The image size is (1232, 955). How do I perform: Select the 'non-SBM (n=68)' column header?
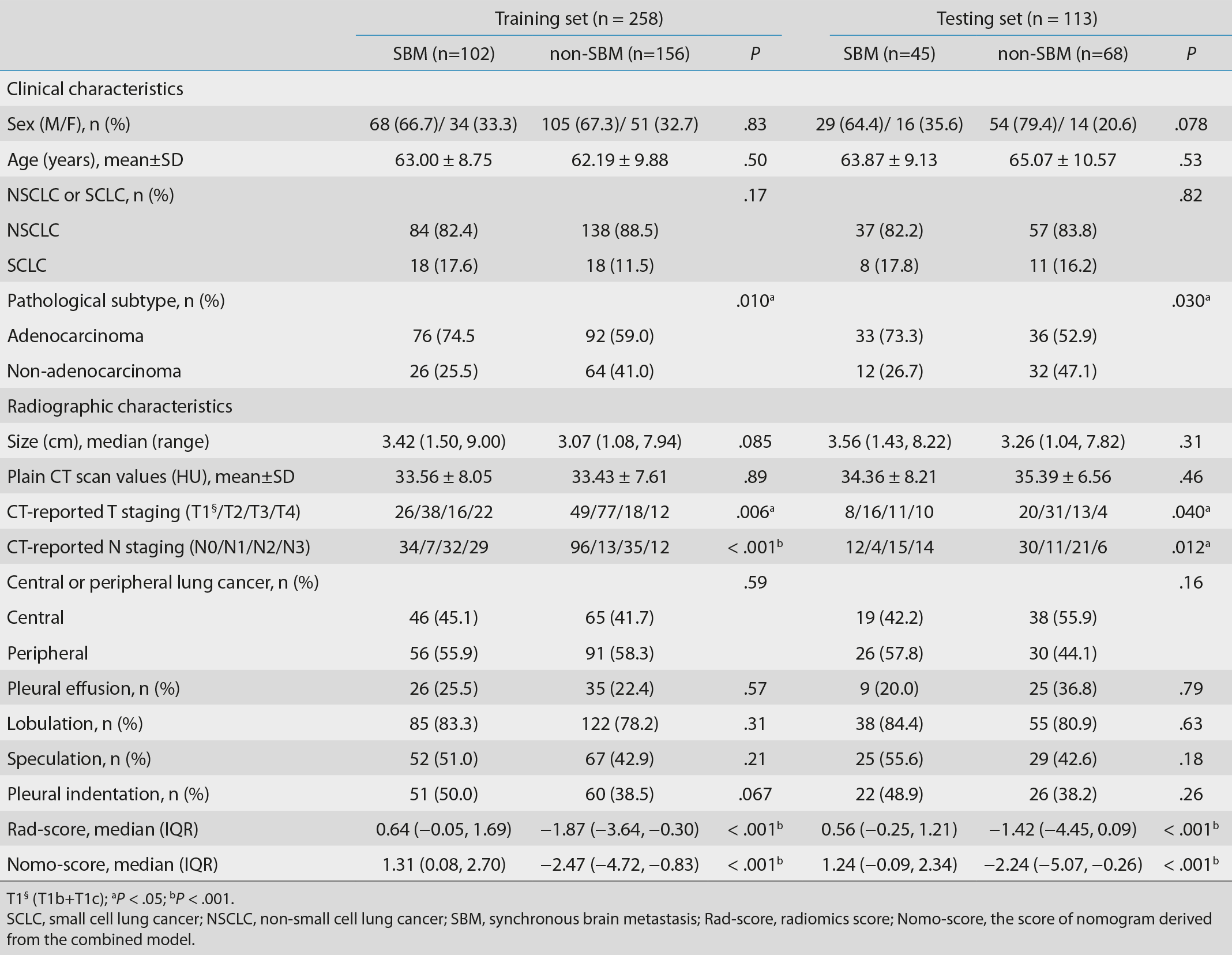[x=1062, y=54]
